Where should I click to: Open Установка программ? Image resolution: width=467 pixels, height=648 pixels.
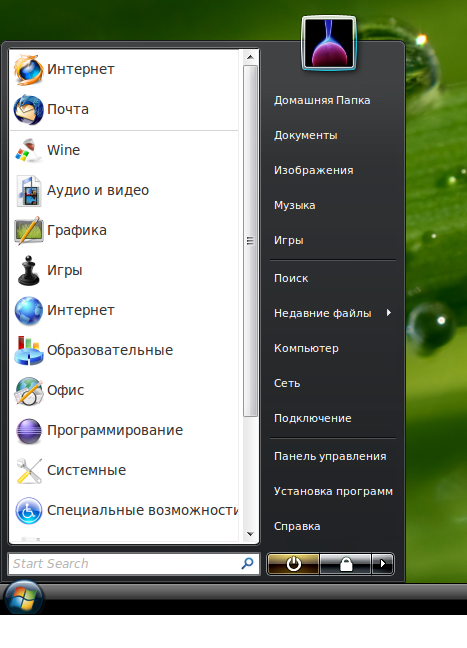[x=333, y=491]
